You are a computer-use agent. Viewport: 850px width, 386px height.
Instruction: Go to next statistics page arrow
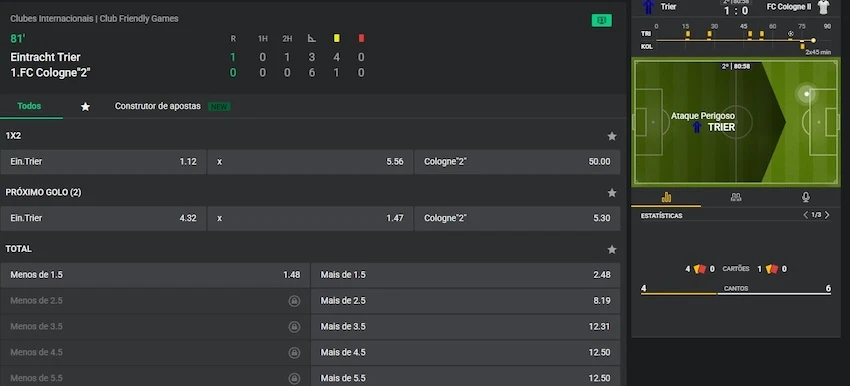[827, 215]
